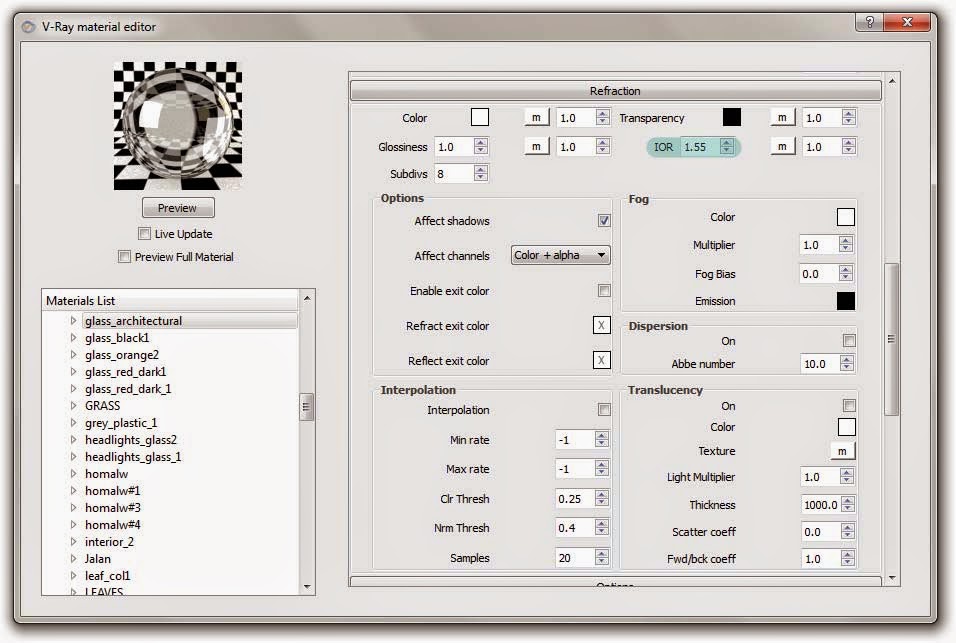Open the Fog Color swatch
This screenshot has height=643, width=956.
[x=846, y=217]
